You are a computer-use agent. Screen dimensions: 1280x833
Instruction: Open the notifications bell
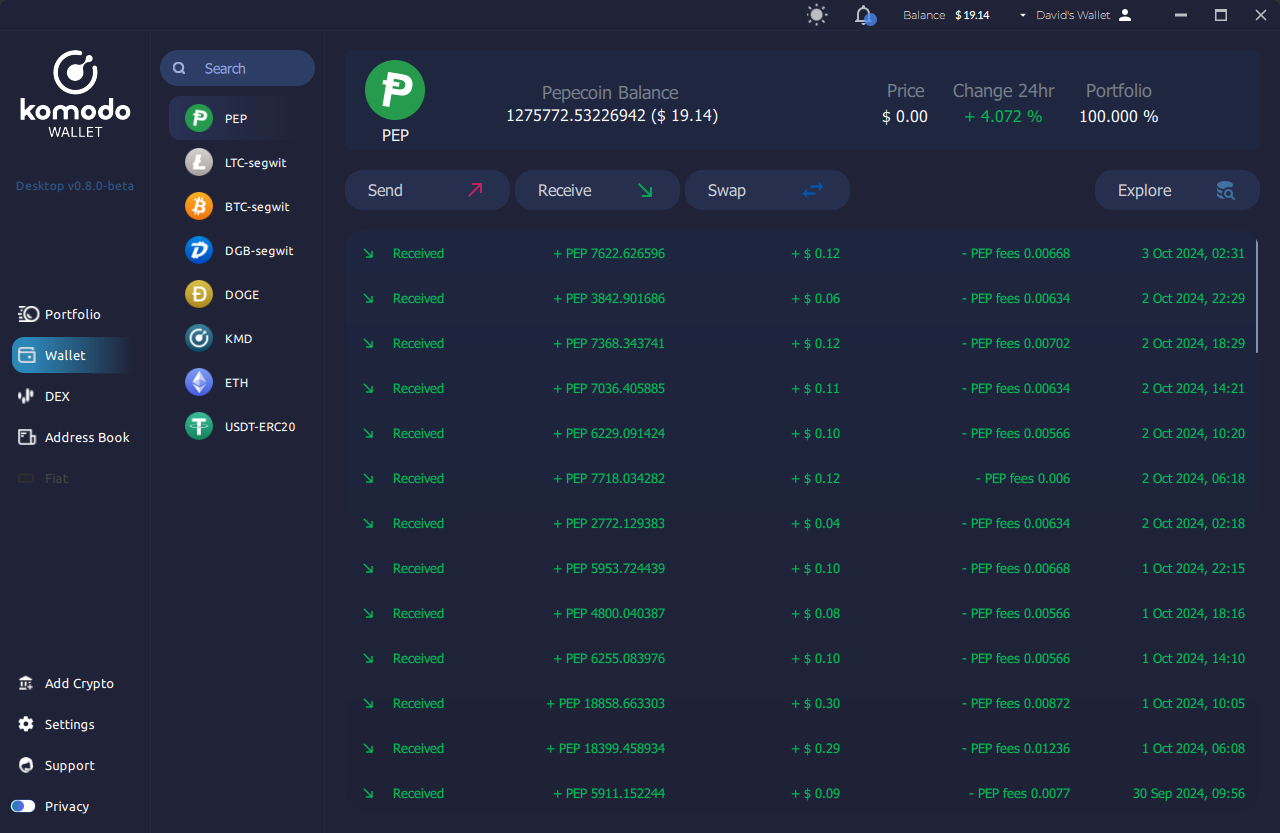pos(864,15)
